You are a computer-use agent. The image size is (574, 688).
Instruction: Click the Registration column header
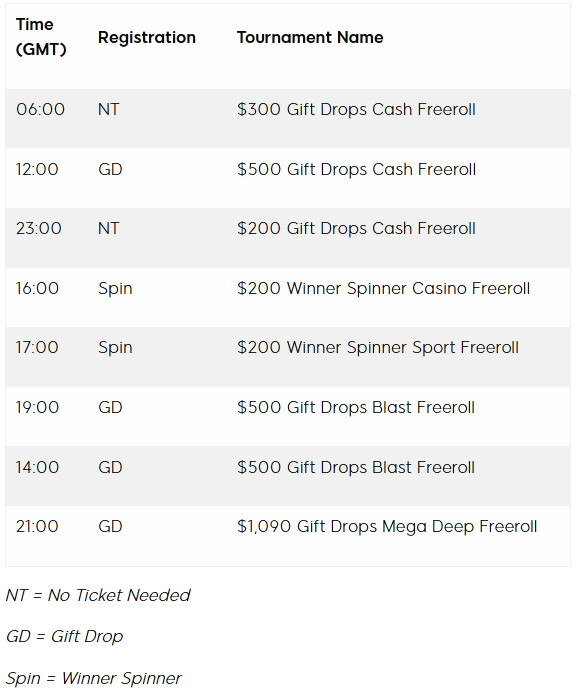(x=147, y=37)
